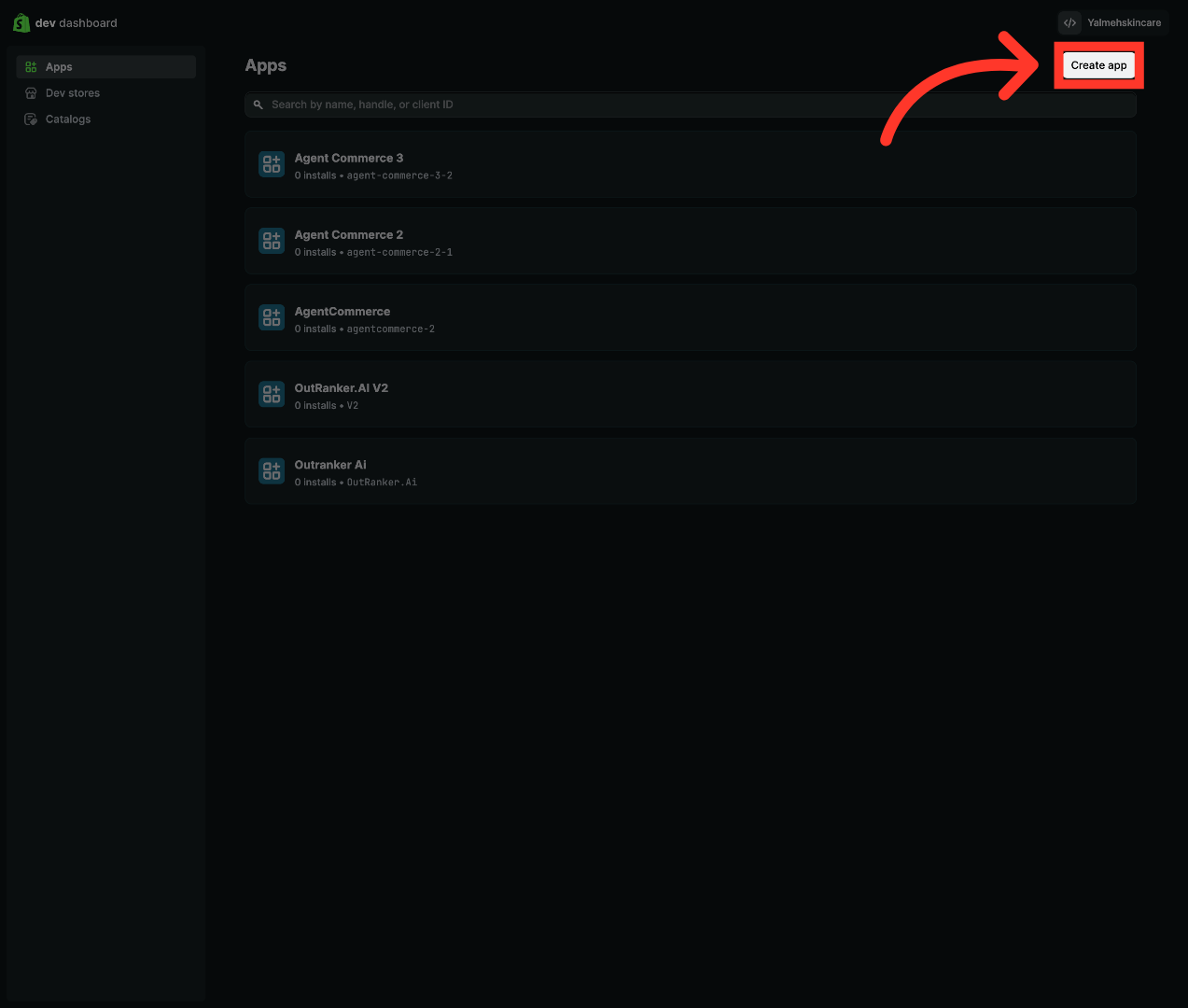
Task: Select Apps in the sidebar
Action: point(106,67)
